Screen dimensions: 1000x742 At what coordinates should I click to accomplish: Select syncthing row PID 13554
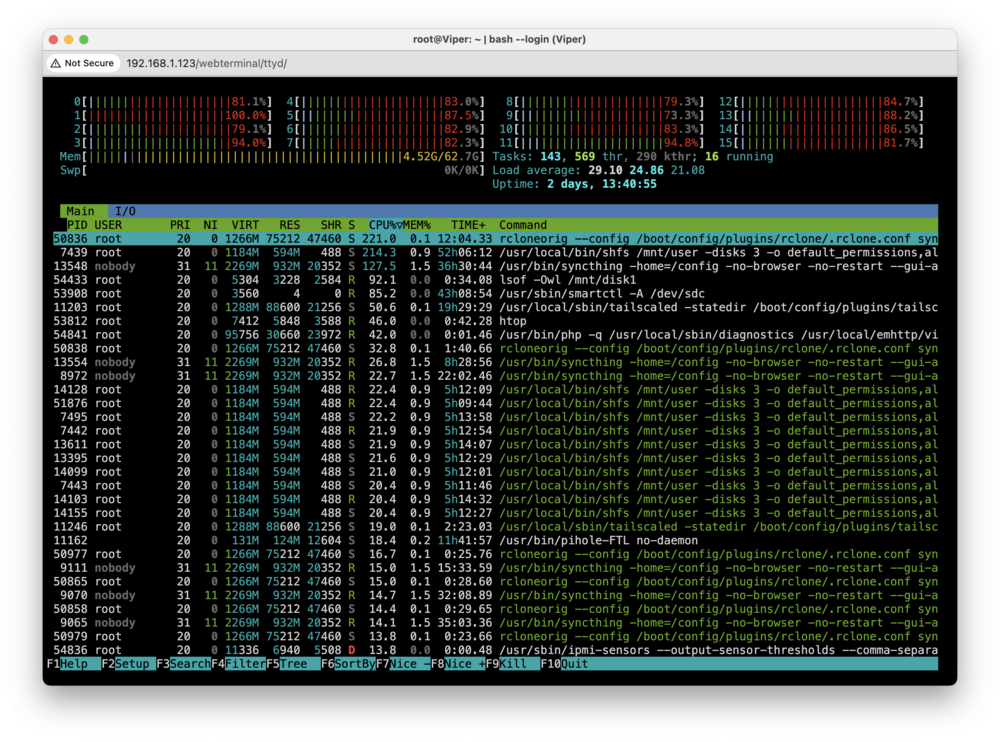496,362
